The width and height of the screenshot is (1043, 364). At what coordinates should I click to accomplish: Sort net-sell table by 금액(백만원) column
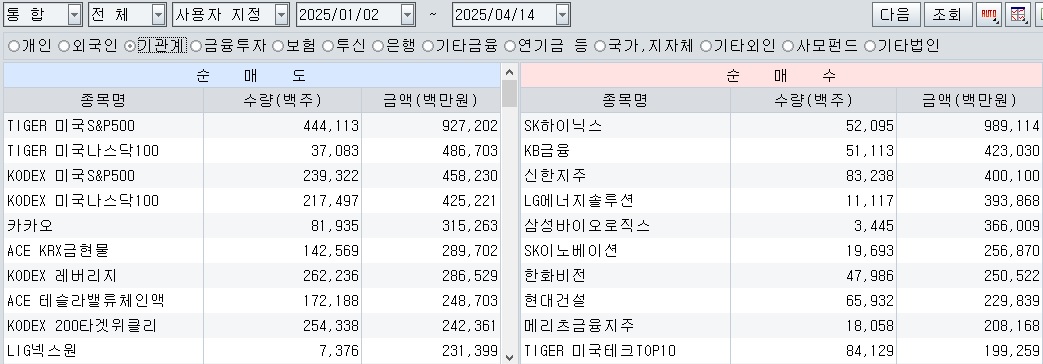point(431,100)
